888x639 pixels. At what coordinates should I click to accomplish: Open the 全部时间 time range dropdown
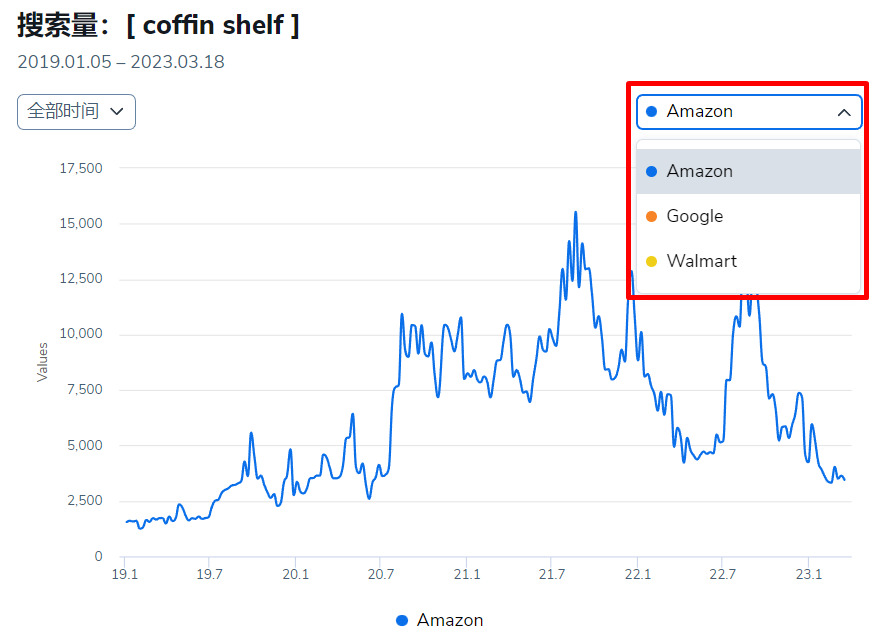click(x=76, y=111)
